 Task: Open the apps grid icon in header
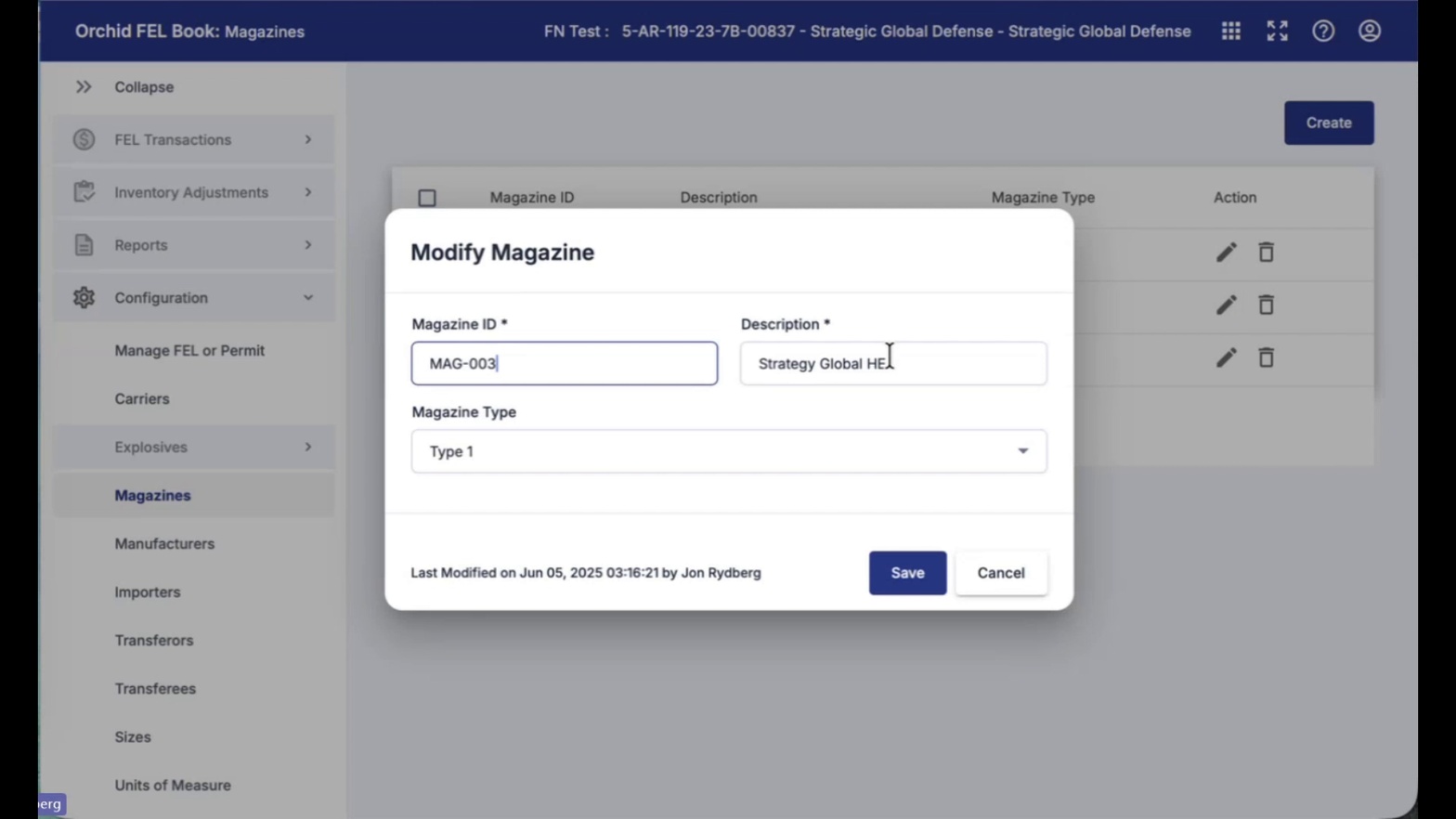point(1230,31)
